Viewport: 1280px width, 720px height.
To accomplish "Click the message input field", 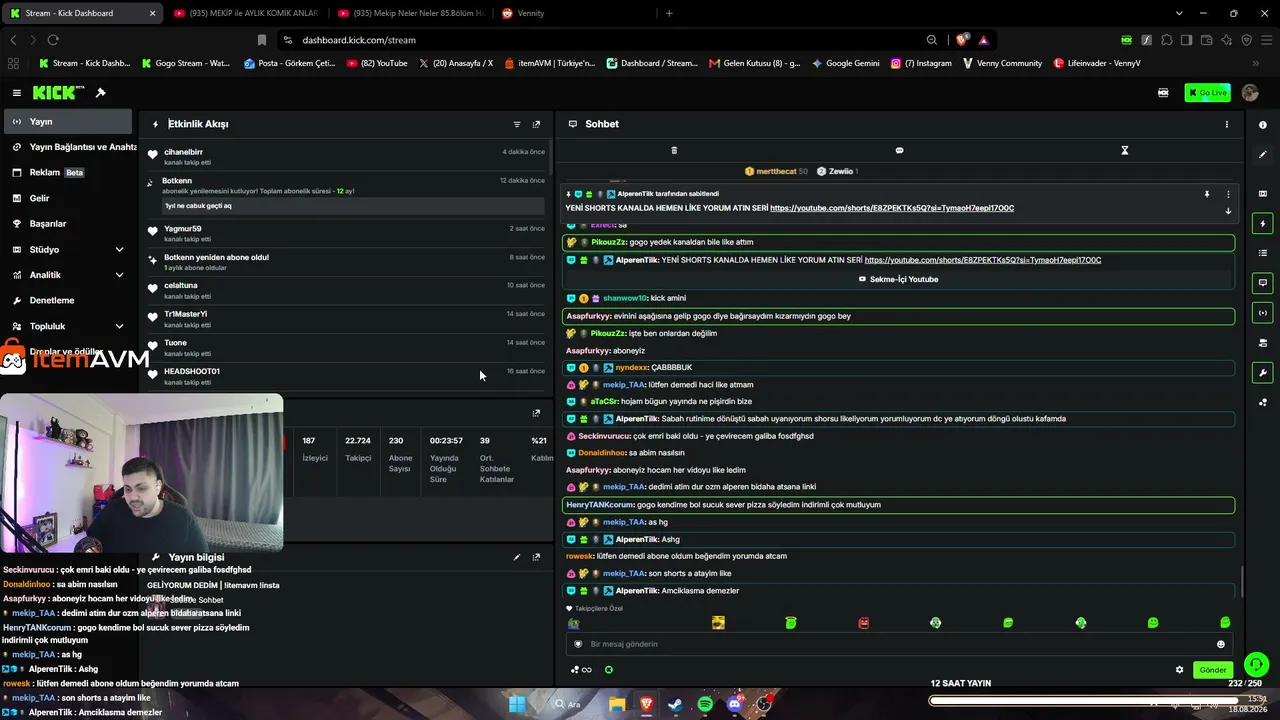I will [898, 644].
